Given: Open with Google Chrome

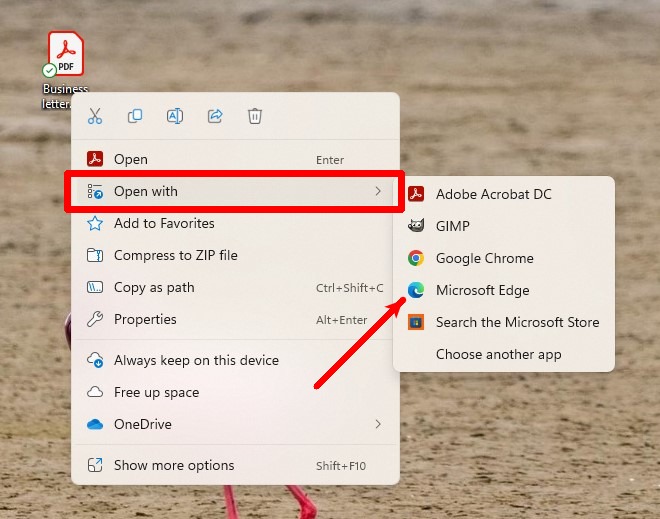Looking at the screenshot, I should (x=504, y=258).
